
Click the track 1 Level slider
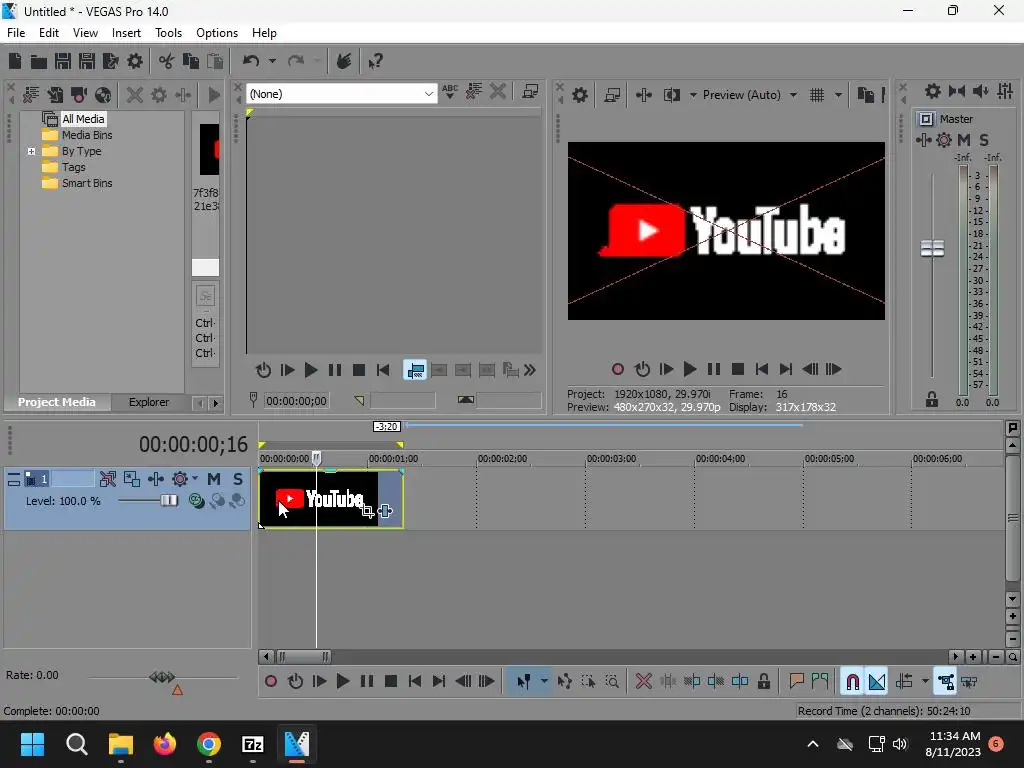click(168, 501)
